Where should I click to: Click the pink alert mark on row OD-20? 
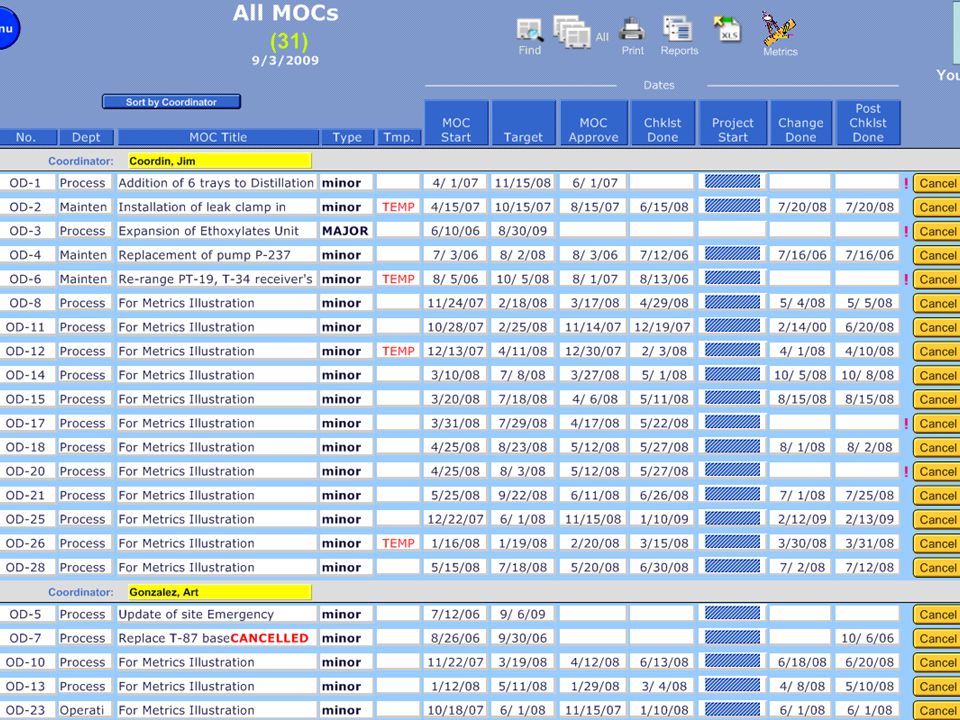coord(906,471)
